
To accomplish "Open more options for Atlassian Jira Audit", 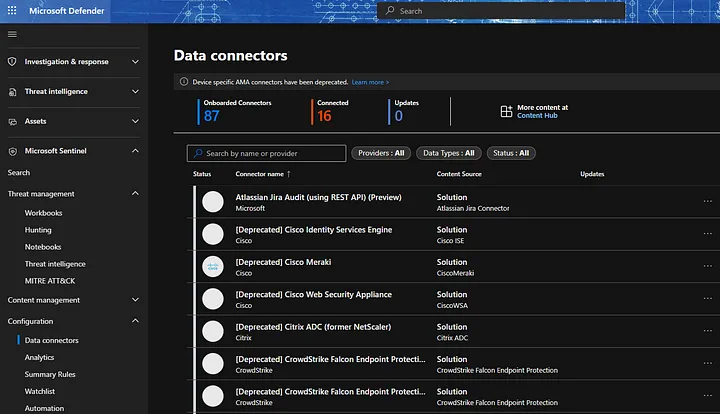I will click(708, 201).
